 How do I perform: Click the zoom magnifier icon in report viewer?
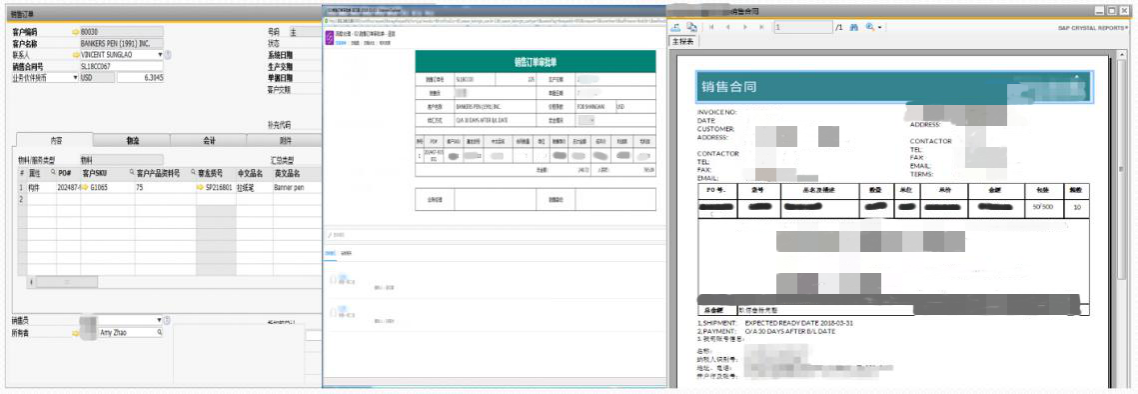[869, 27]
